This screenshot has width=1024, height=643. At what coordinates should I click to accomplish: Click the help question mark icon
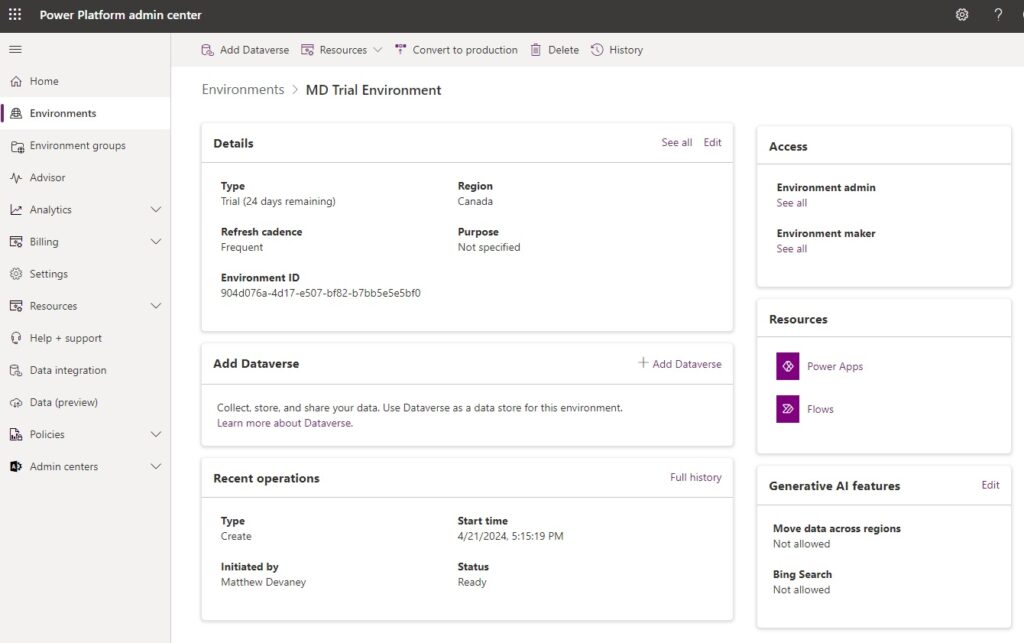(x=998, y=14)
